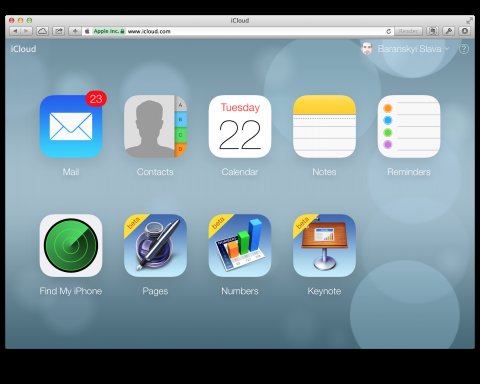The height and width of the screenshot is (384, 480).
Task: Click the Pages label text
Action: (155, 291)
